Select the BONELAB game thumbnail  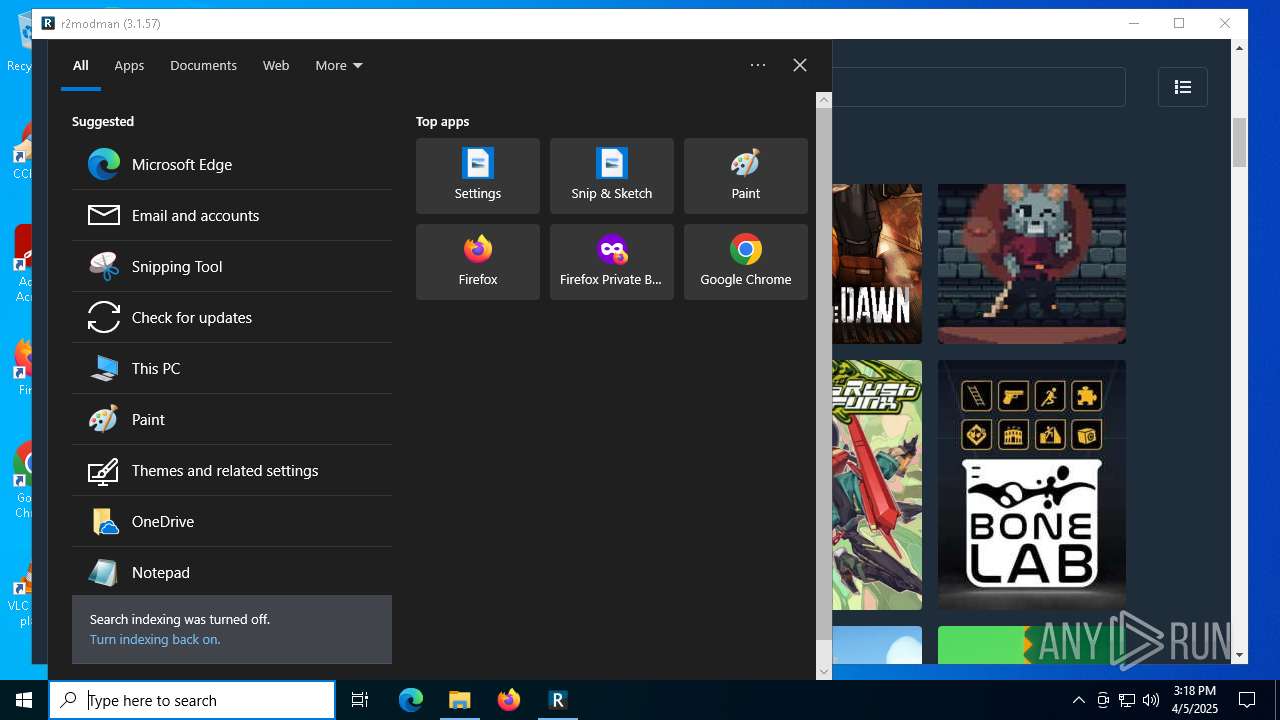[1032, 485]
